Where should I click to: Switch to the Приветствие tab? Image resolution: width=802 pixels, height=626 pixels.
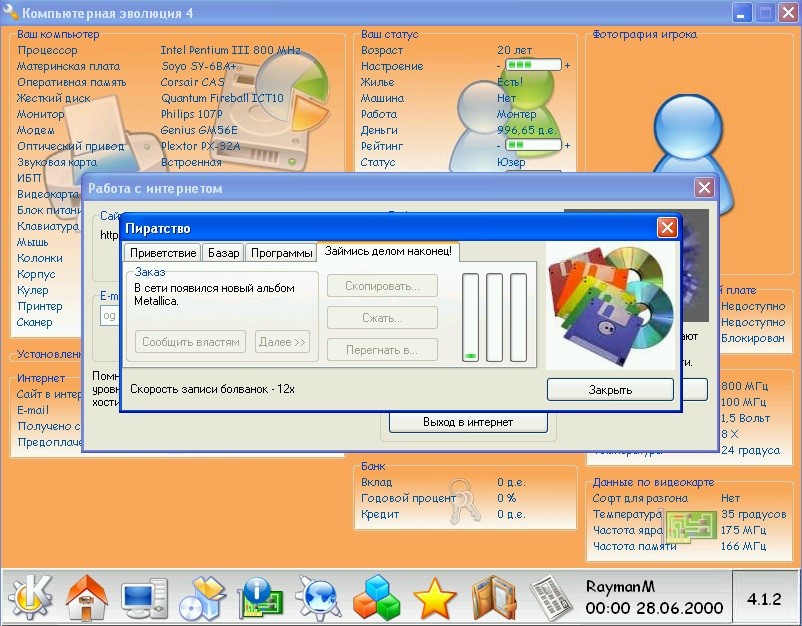[x=163, y=253]
